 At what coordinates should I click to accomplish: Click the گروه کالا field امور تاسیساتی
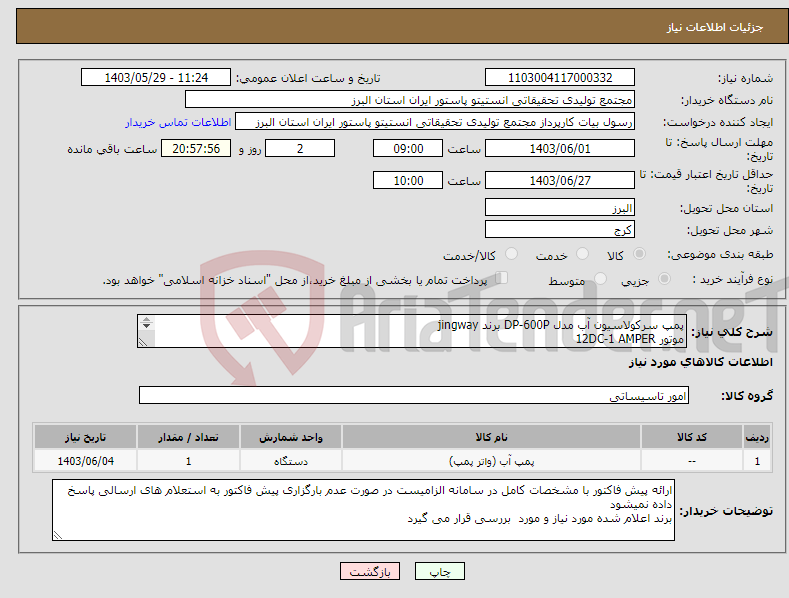coord(414,396)
